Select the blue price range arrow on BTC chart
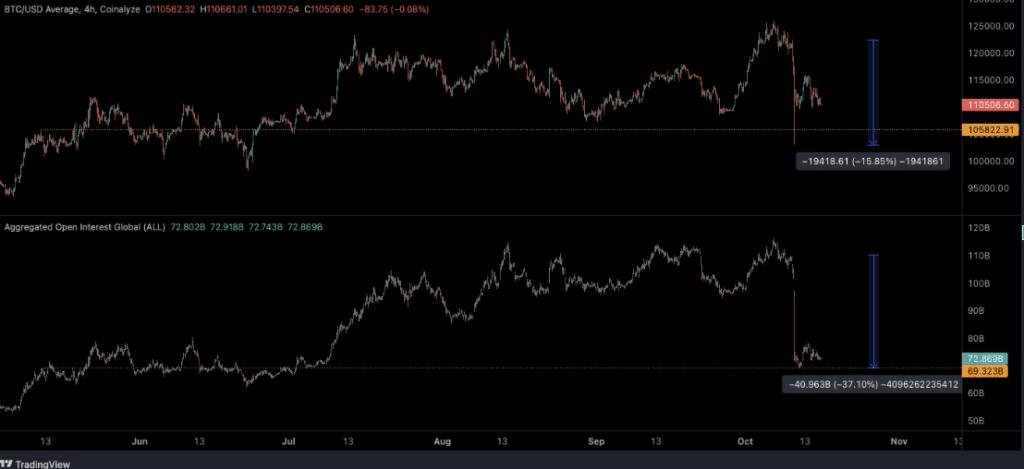Screen dimensions: 1024x469 pos(873,93)
